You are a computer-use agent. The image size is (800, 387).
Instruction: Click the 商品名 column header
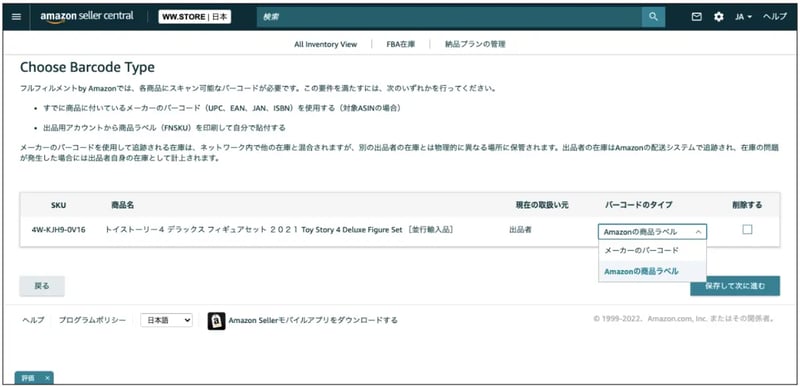pos(122,205)
